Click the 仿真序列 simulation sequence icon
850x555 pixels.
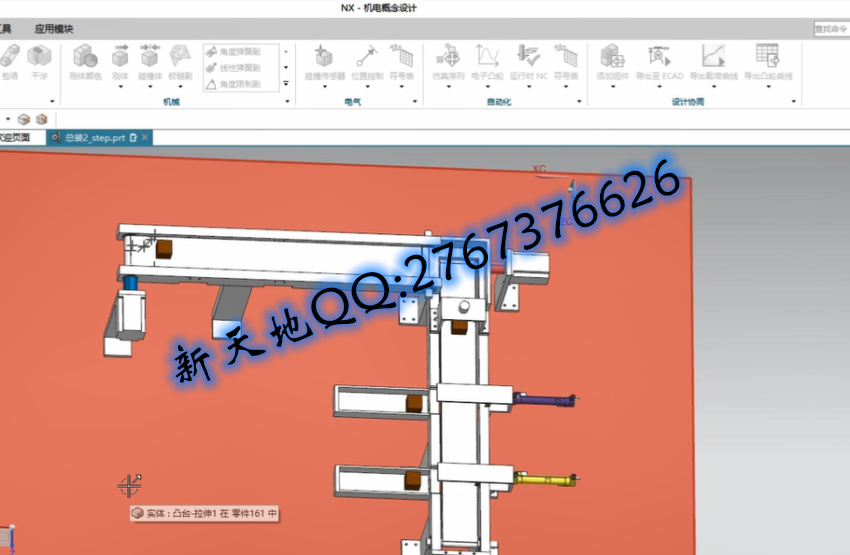(x=447, y=58)
